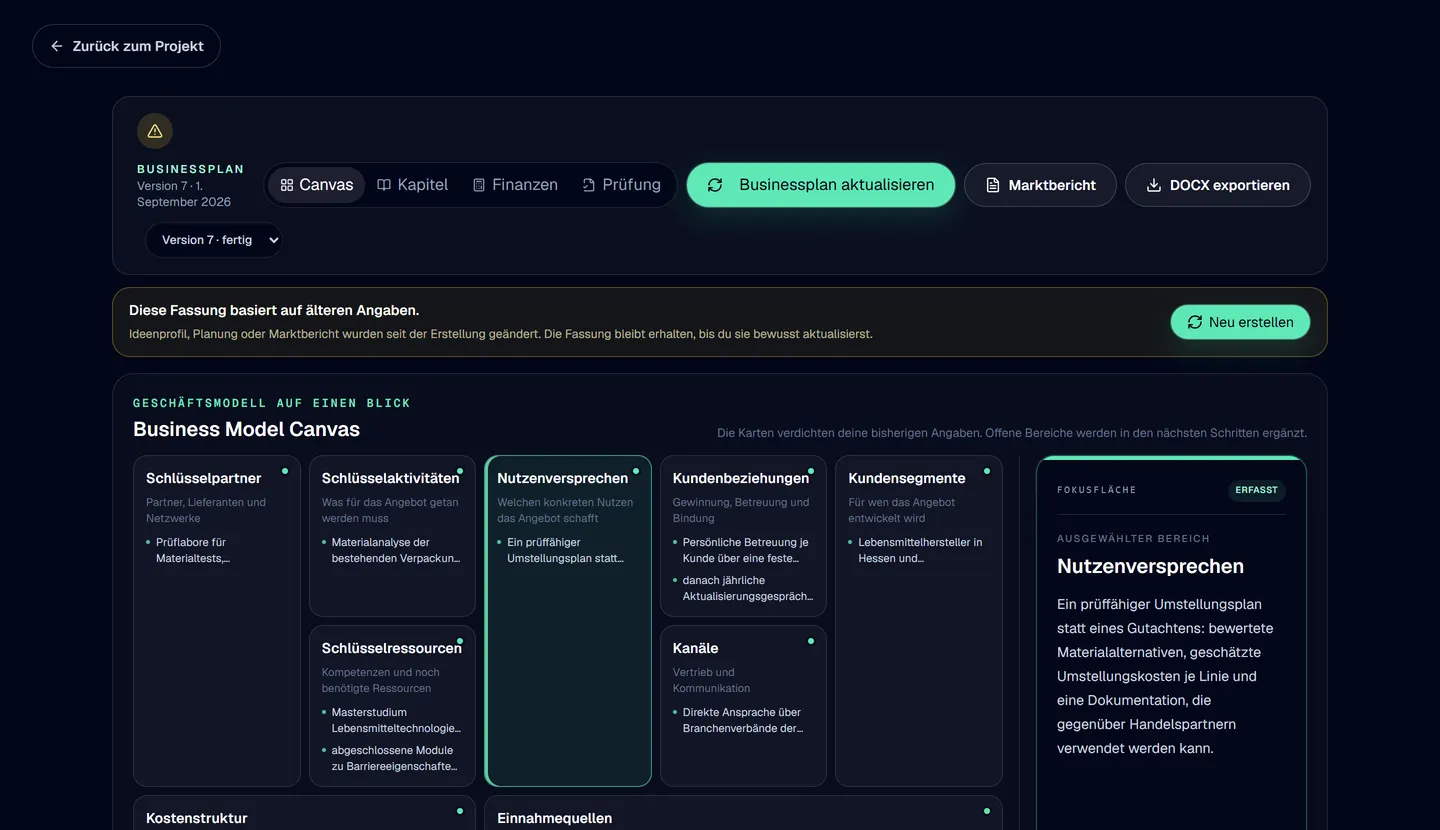Focus the Schlüsselressourcen card heading
The image size is (1440, 830).
tap(392, 648)
